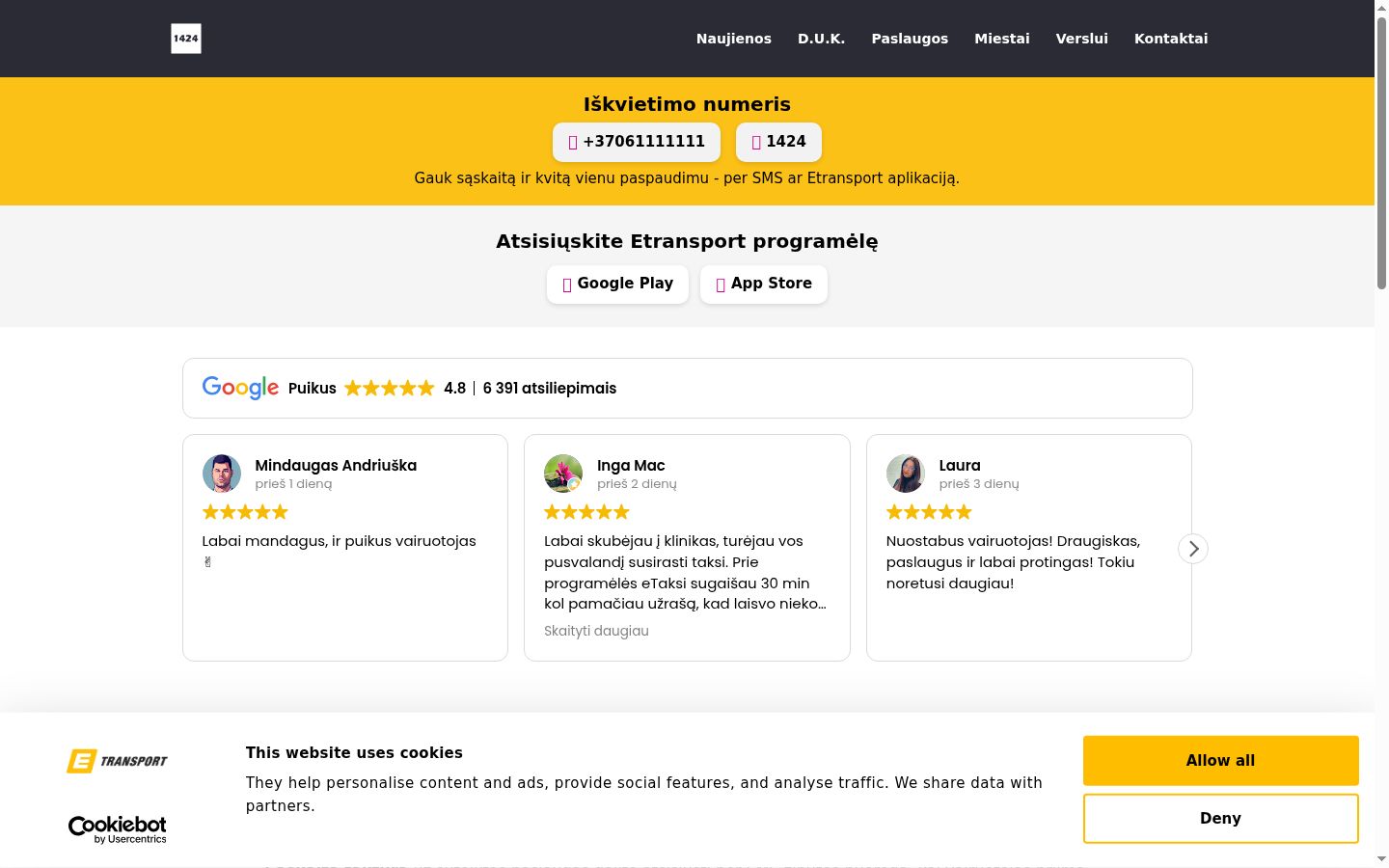Download app from Google Play
Screen dimensions: 1389x868
pyautogui.click(x=617, y=284)
